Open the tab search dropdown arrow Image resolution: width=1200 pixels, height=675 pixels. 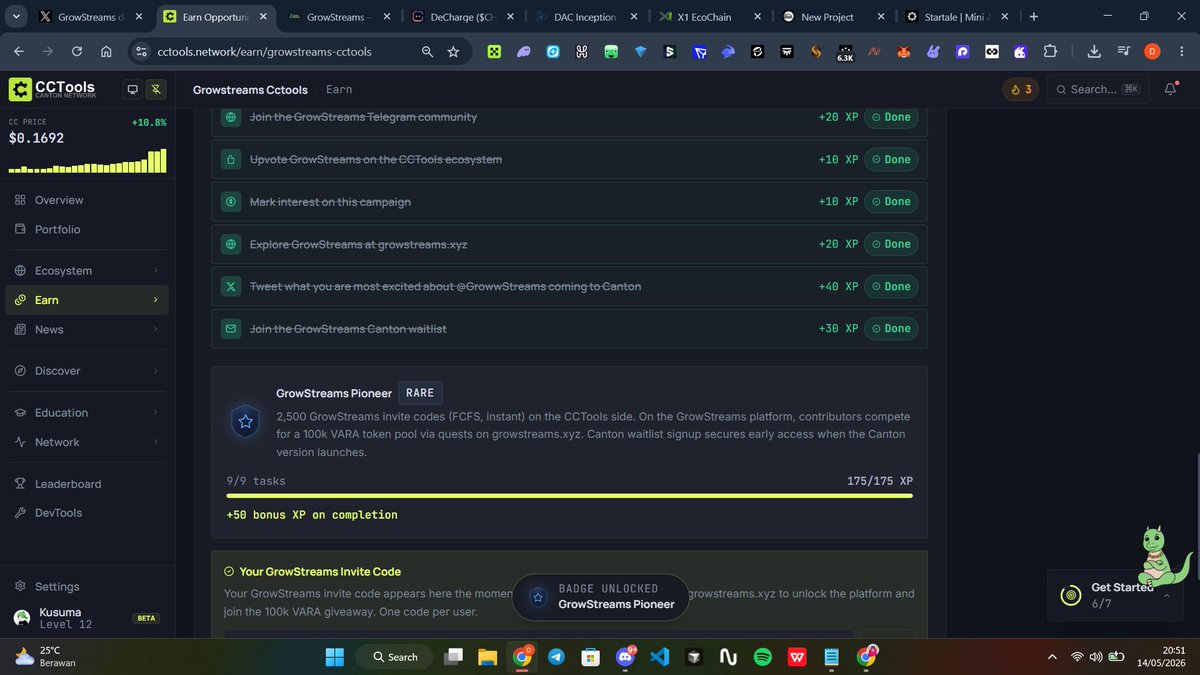(x=14, y=17)
